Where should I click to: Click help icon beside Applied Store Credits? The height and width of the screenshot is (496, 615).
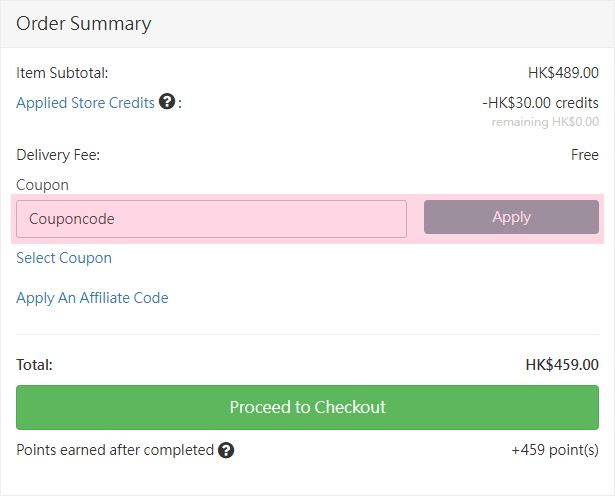[x=167, y=102]
